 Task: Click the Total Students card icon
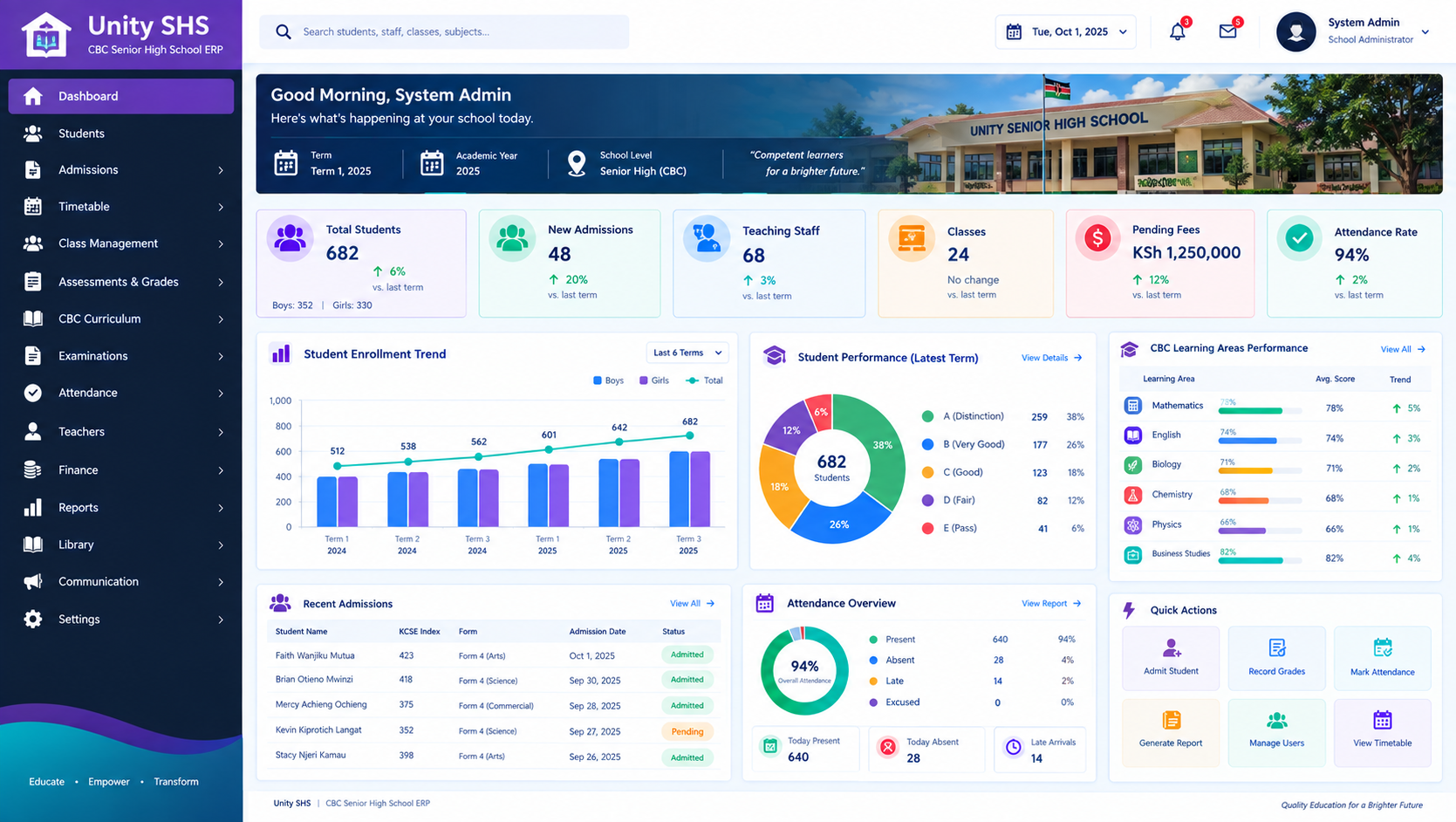[290, 238]
